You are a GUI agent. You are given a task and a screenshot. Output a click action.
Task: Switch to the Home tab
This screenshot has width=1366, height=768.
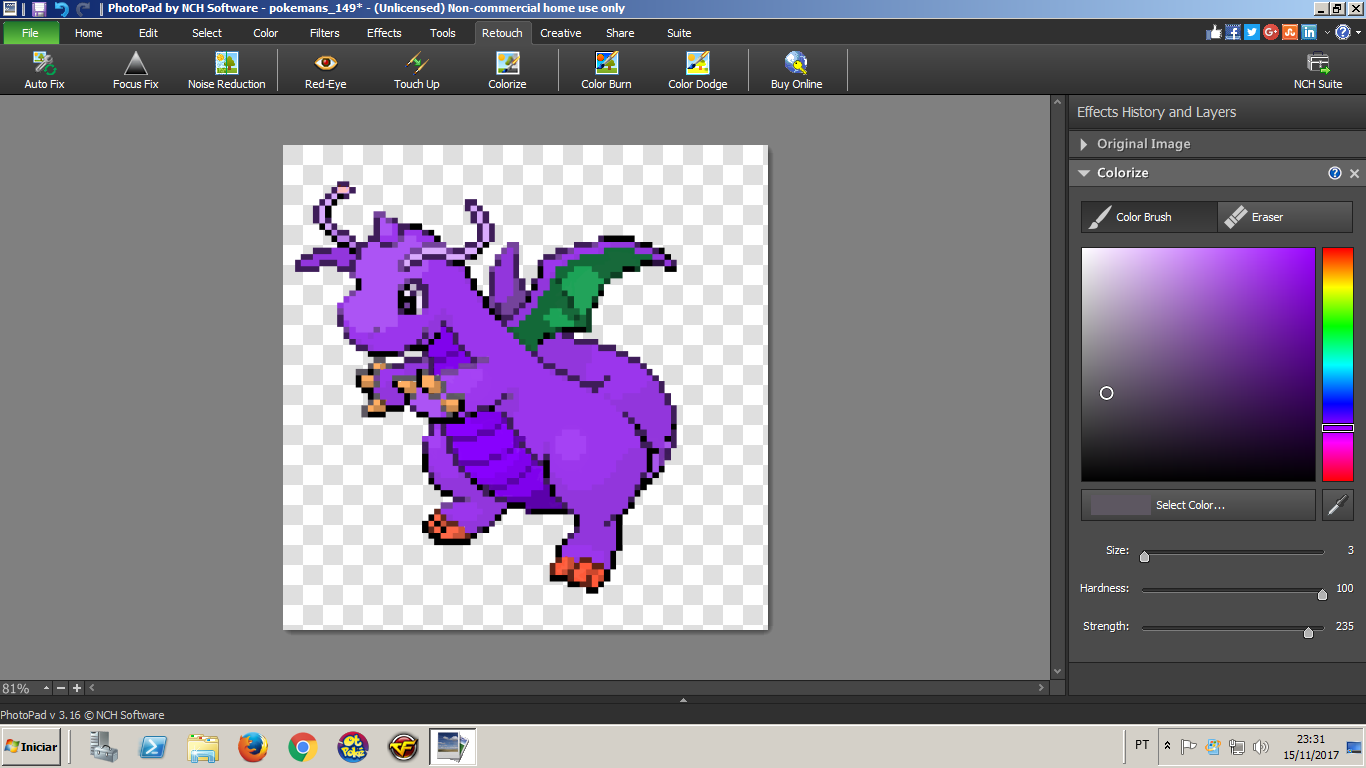tap(89, 33)
